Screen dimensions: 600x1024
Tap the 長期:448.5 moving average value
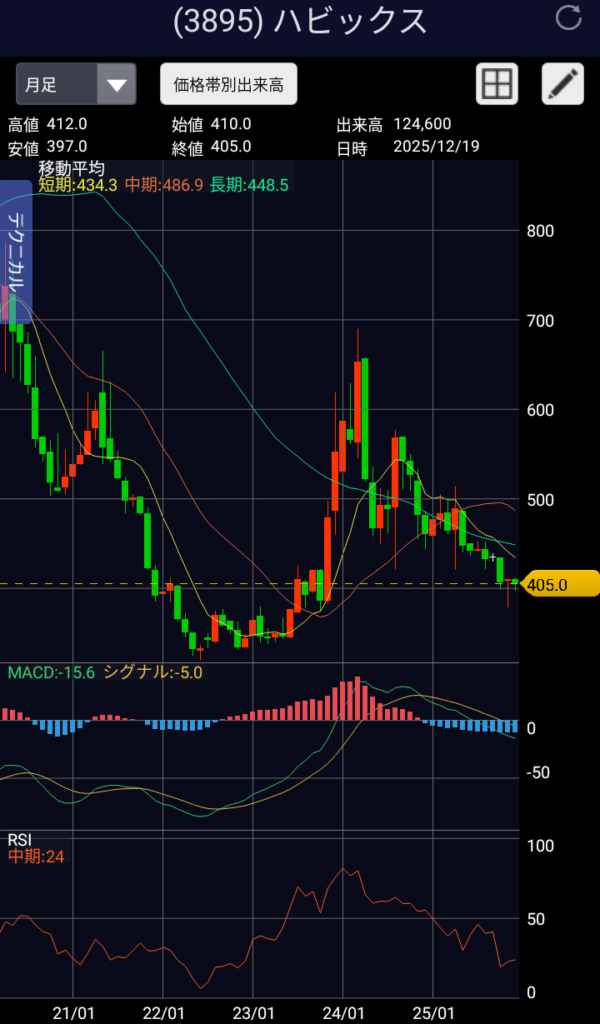coord(249,185)
